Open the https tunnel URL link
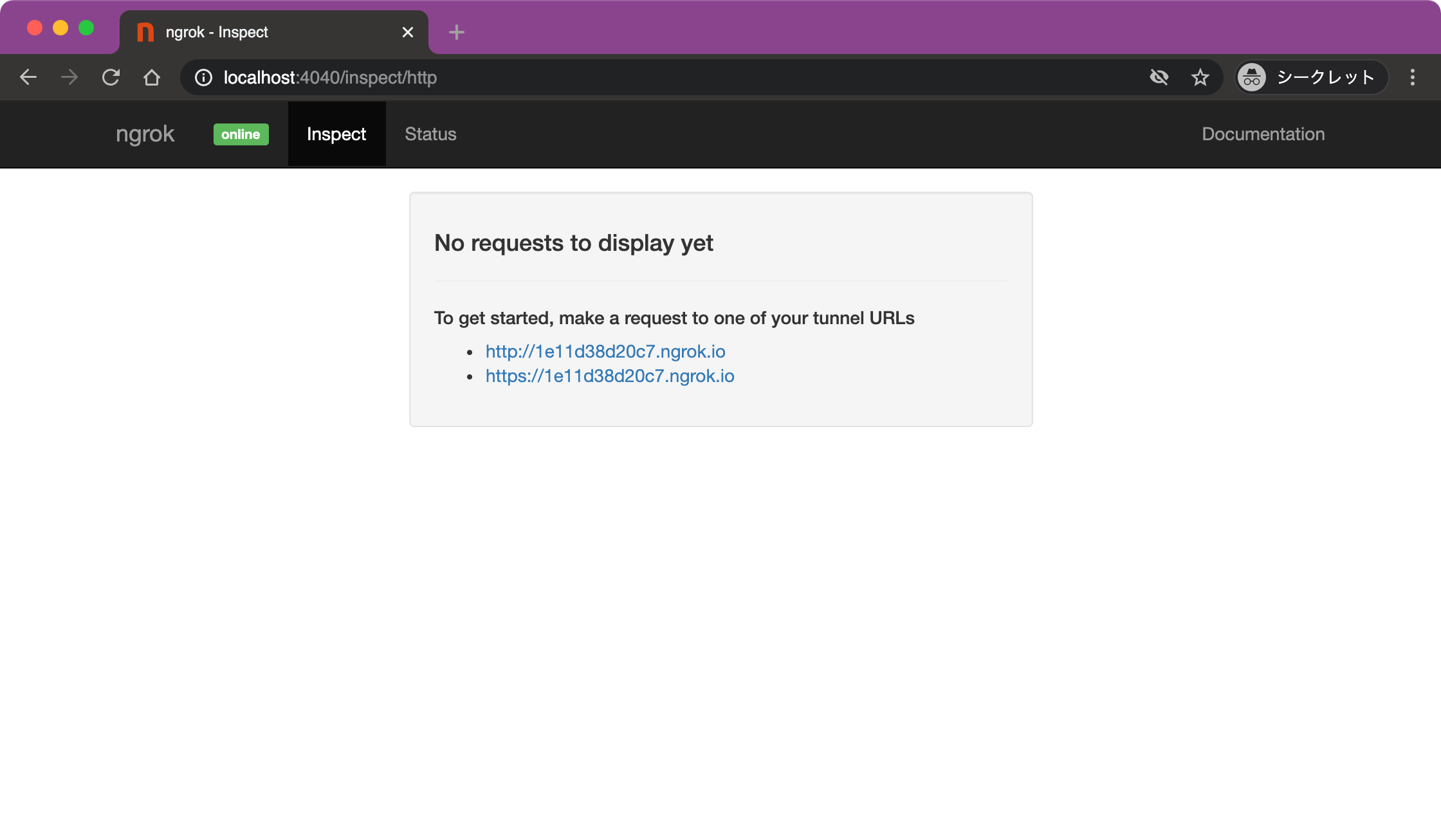This screenshot has width=1441, height=840. coord(609,376)
